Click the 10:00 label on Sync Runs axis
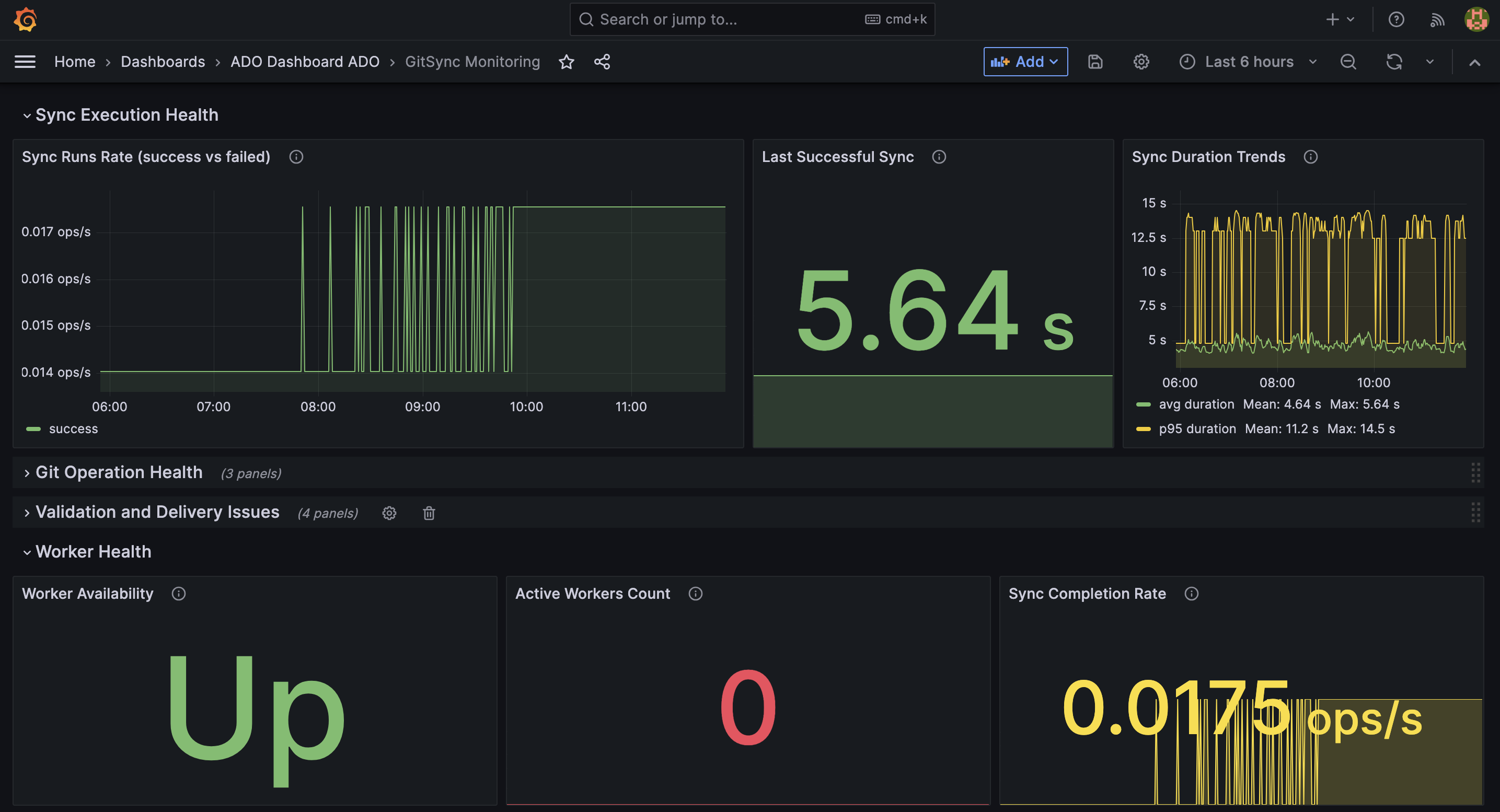Image resolution: width=1500 pixels, height=812 pixels. [526, 407]
